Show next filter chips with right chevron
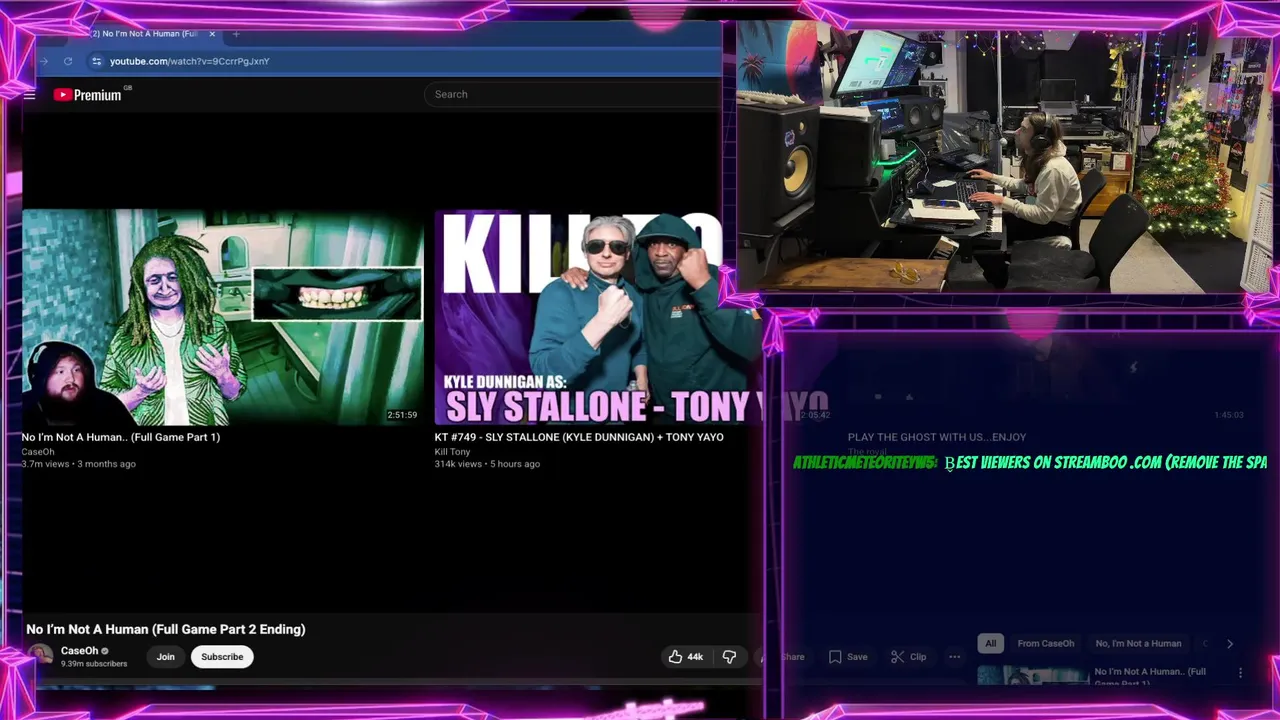The image size is (1280, 720). (x=1230, y=644)
